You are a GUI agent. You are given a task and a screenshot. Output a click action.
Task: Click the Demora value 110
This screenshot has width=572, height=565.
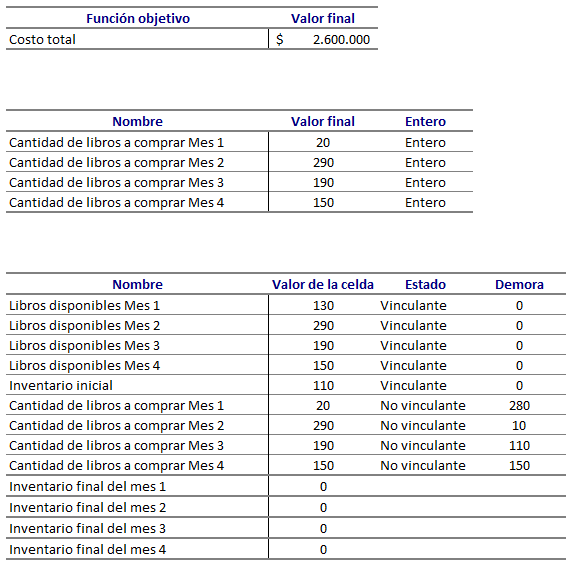(519, 446)
